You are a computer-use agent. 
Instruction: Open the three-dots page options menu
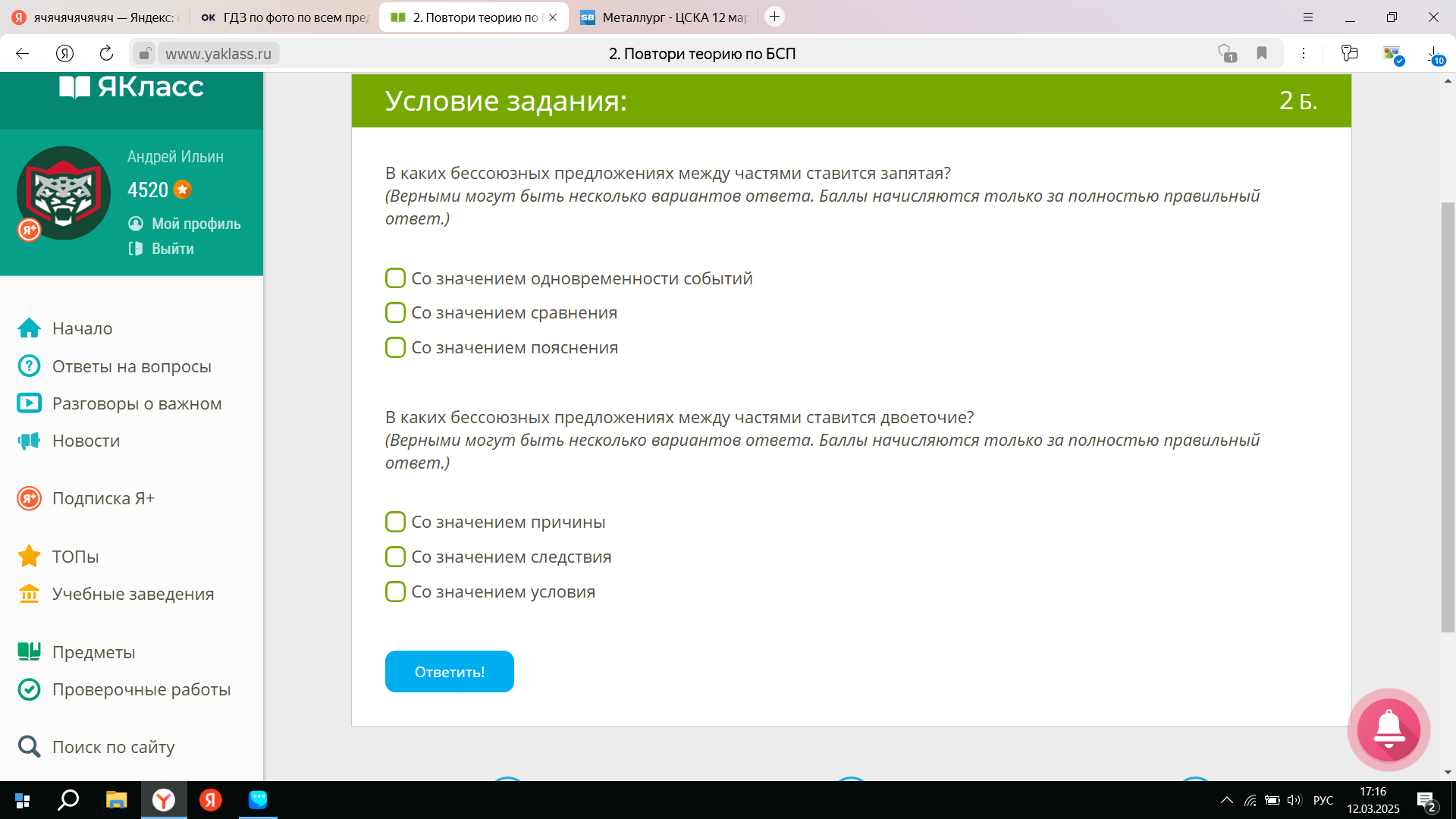coord(1304,53)
